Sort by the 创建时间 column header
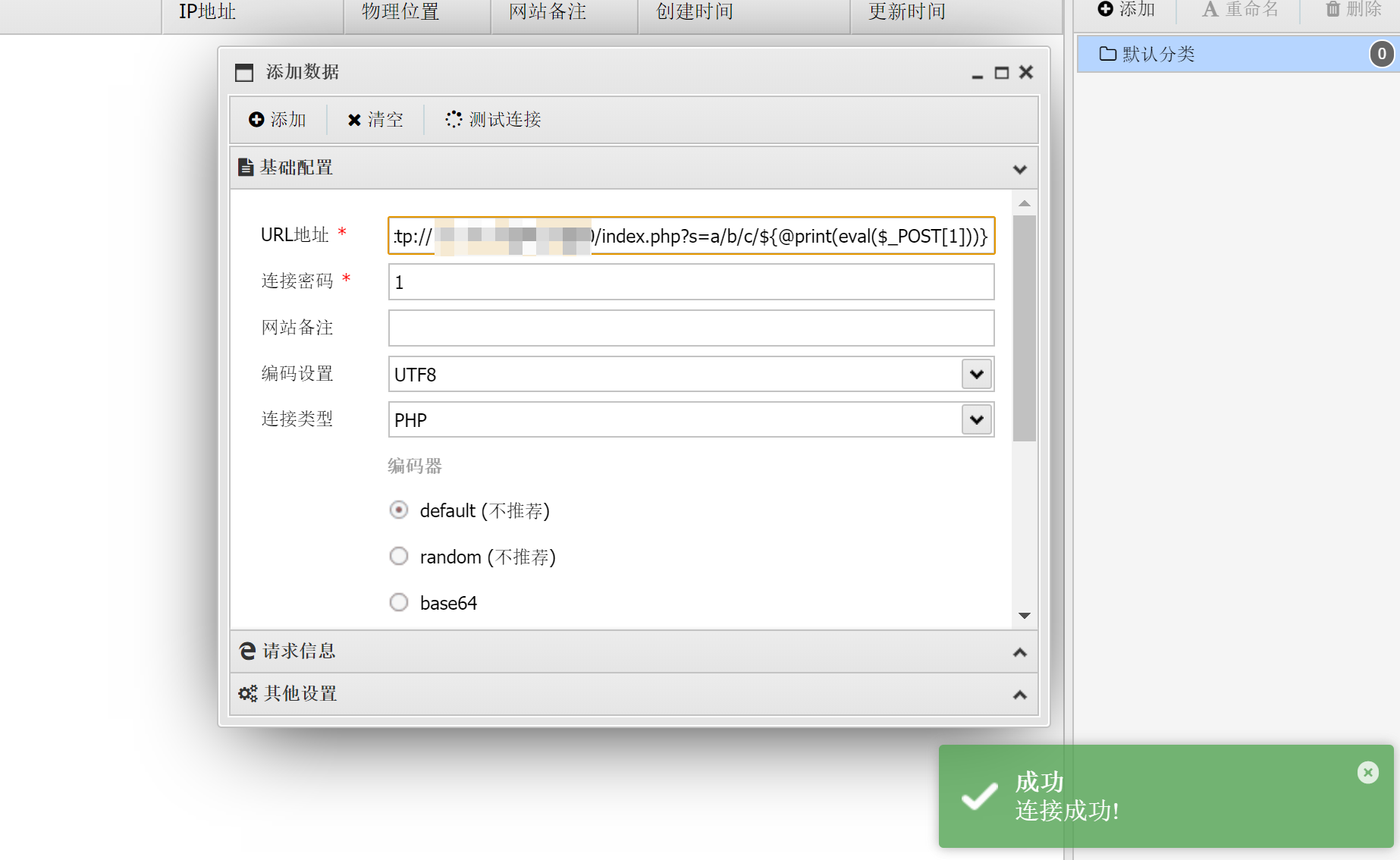 [x=744, y=13]
